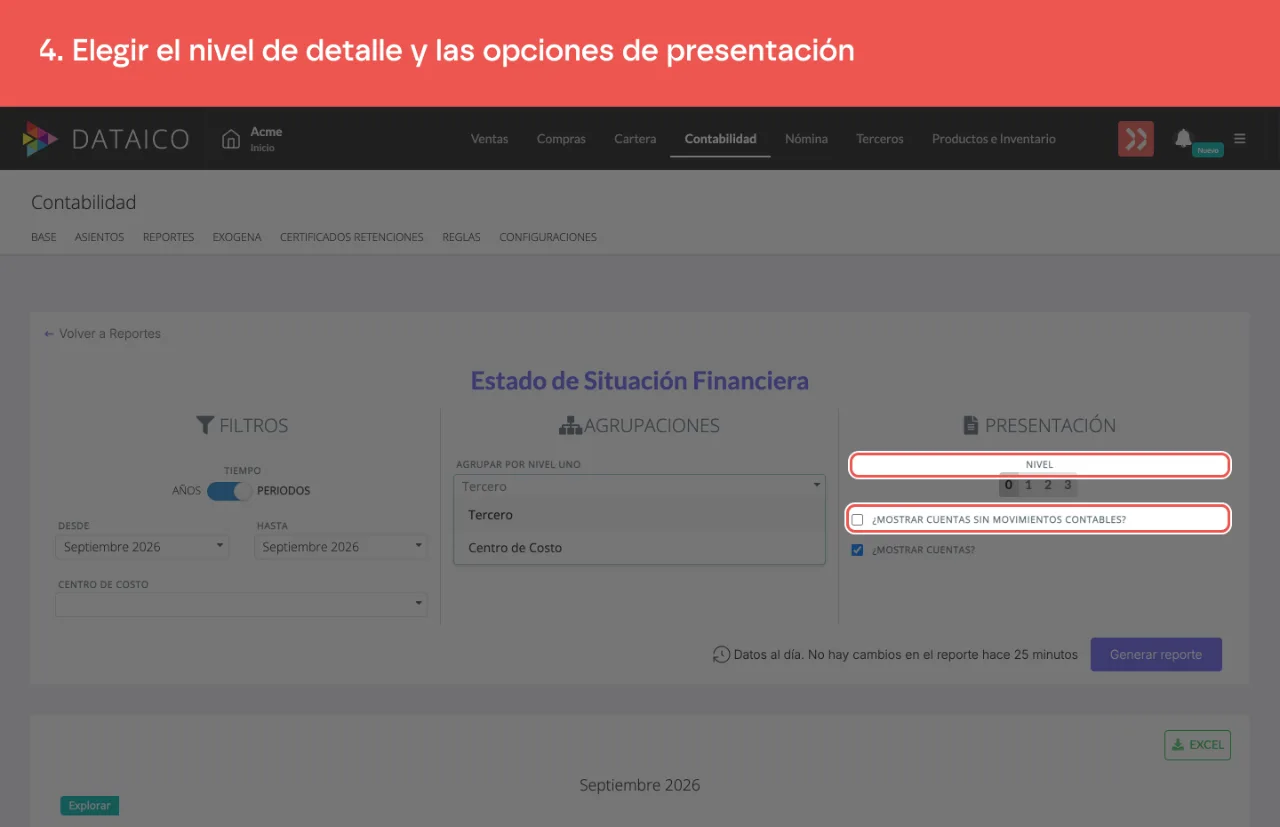This screenshot has height=827, width=1280.
Task: Uncheck the ¿Mostrar cuentas? checkbox
Action: click(857, 550)
